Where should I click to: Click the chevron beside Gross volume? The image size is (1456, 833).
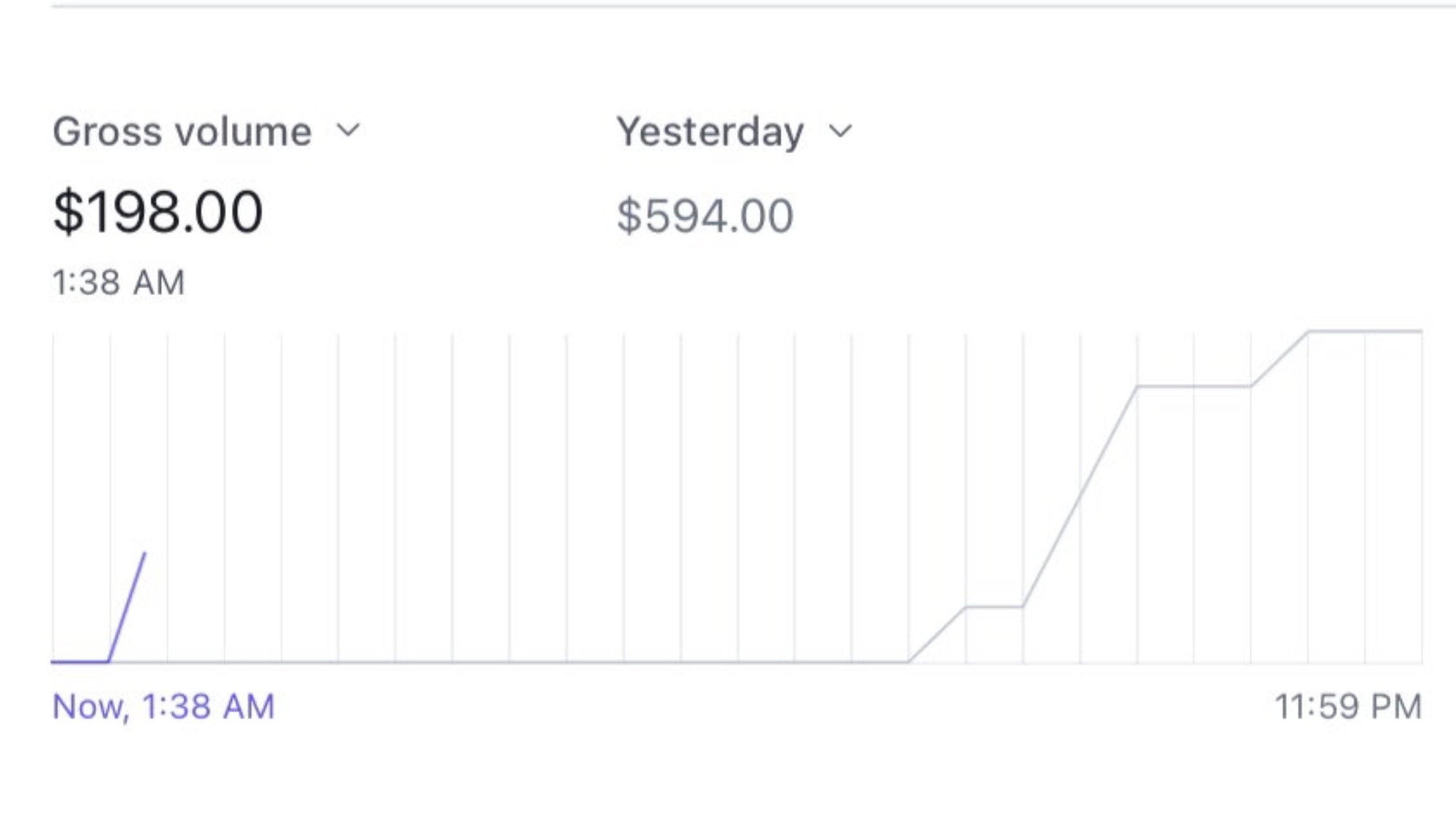[348, 130]
